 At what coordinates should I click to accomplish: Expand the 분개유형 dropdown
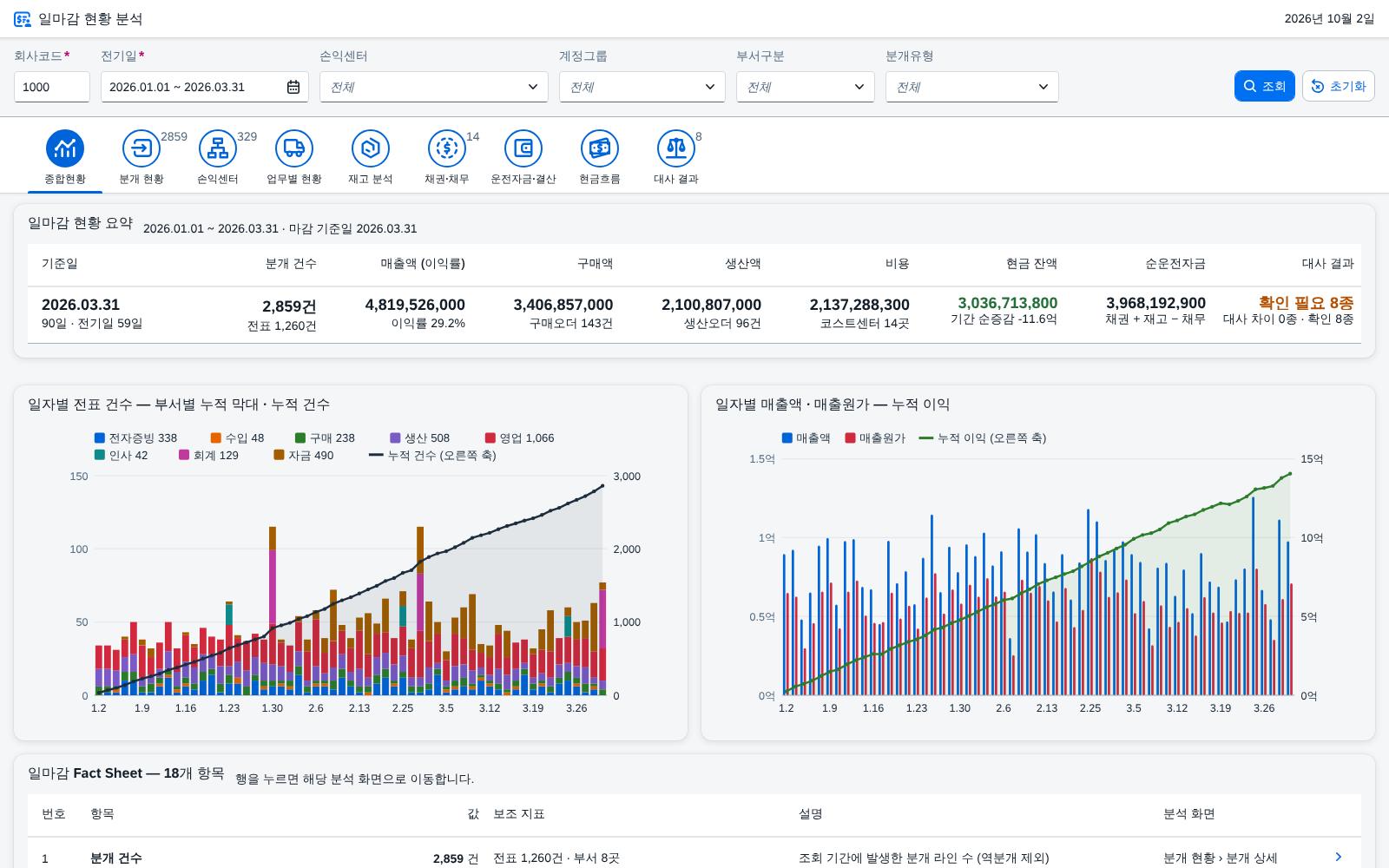(x=972, y=87)
